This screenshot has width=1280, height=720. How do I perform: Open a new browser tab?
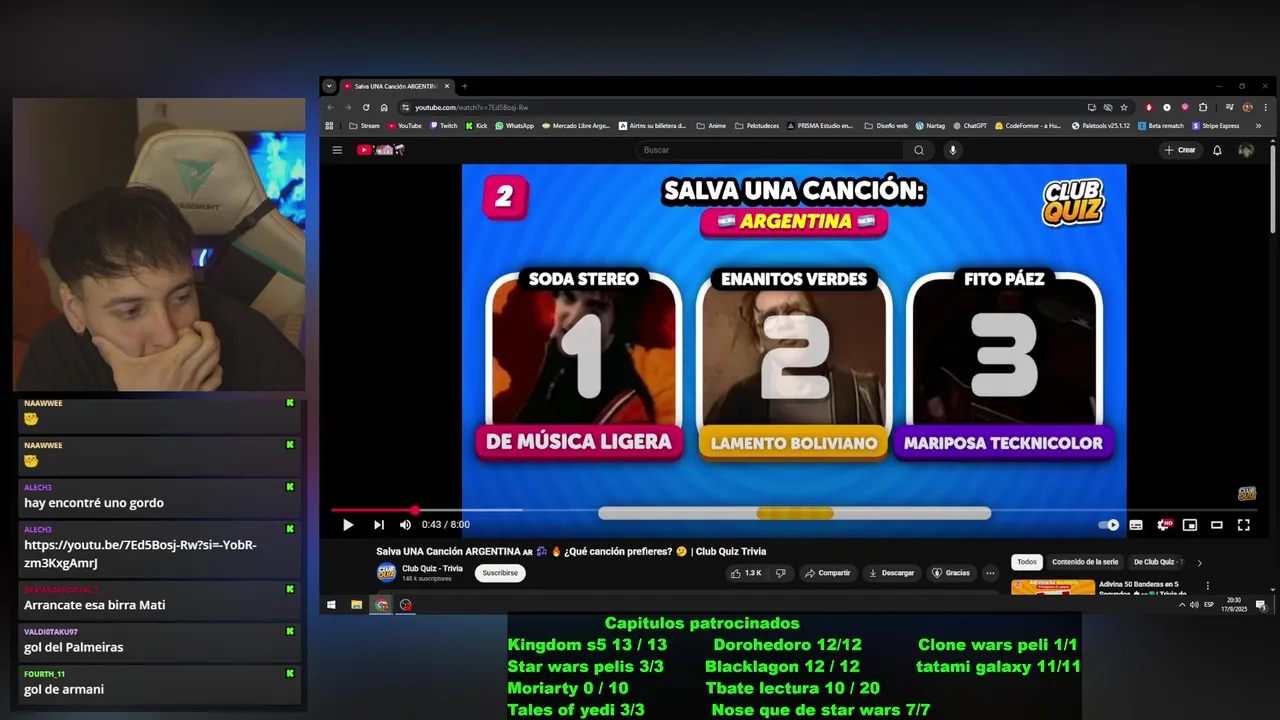point(464,86)
